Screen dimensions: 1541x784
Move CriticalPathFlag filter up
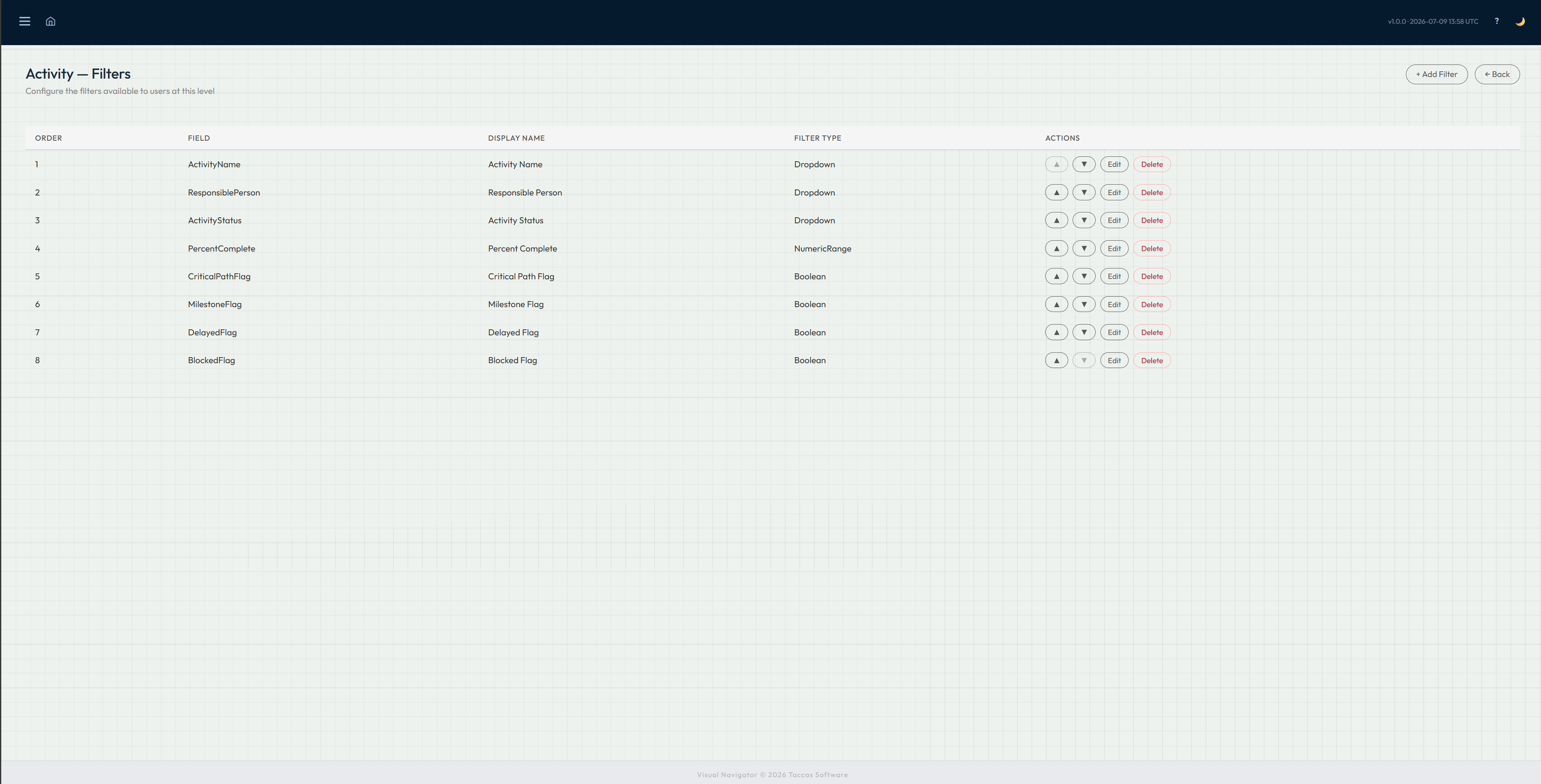point(1056,276)
